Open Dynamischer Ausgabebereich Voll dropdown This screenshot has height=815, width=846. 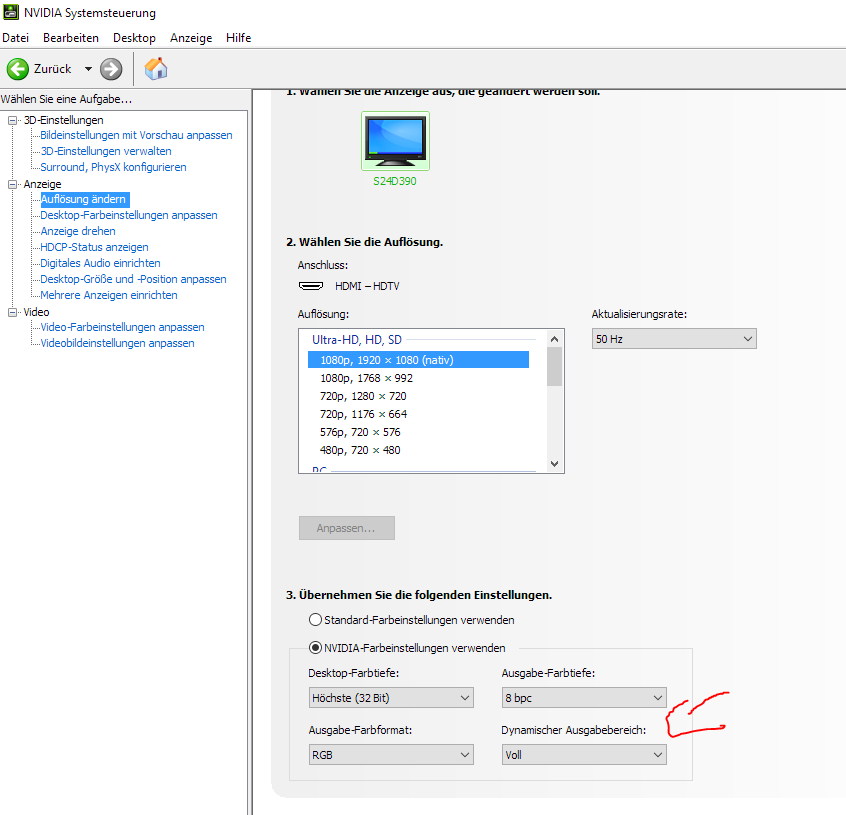[584, 755]
